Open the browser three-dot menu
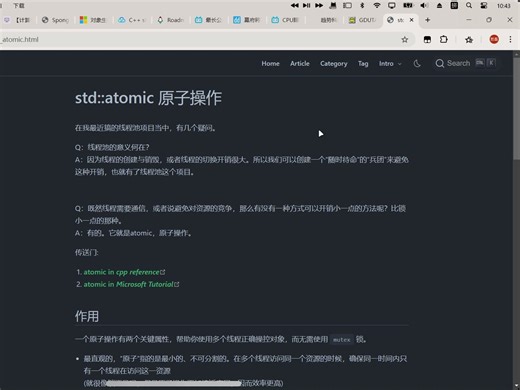 click(510, 39)
